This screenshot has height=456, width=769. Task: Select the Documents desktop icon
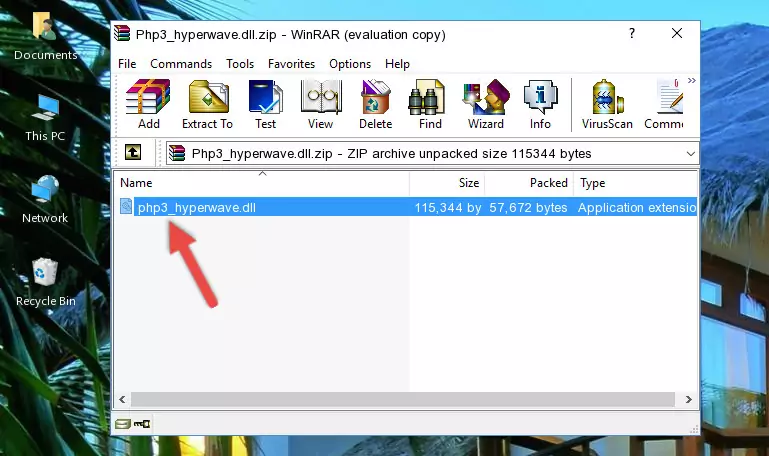point(45,37)
